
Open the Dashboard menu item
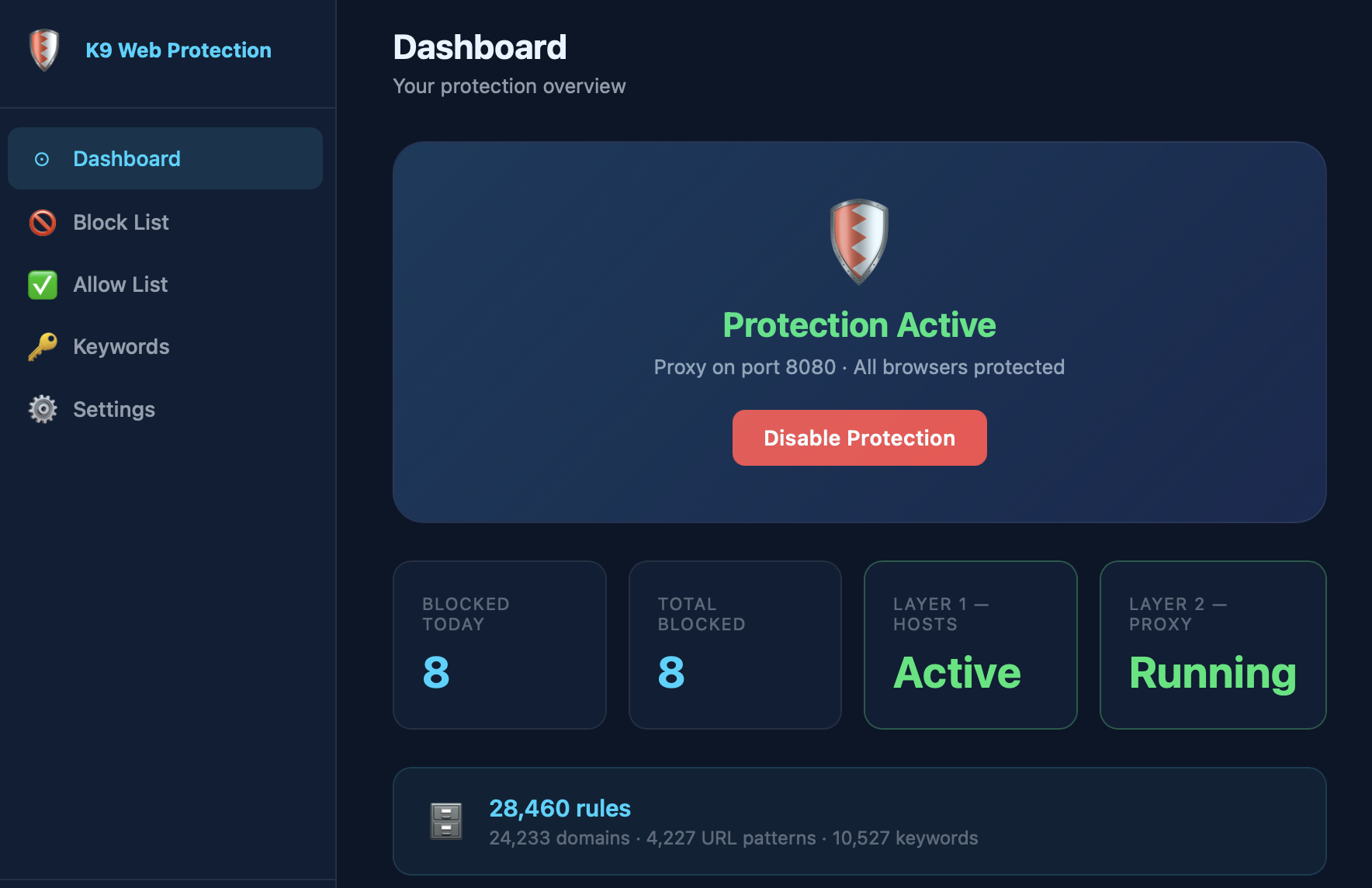pos(165,158)
